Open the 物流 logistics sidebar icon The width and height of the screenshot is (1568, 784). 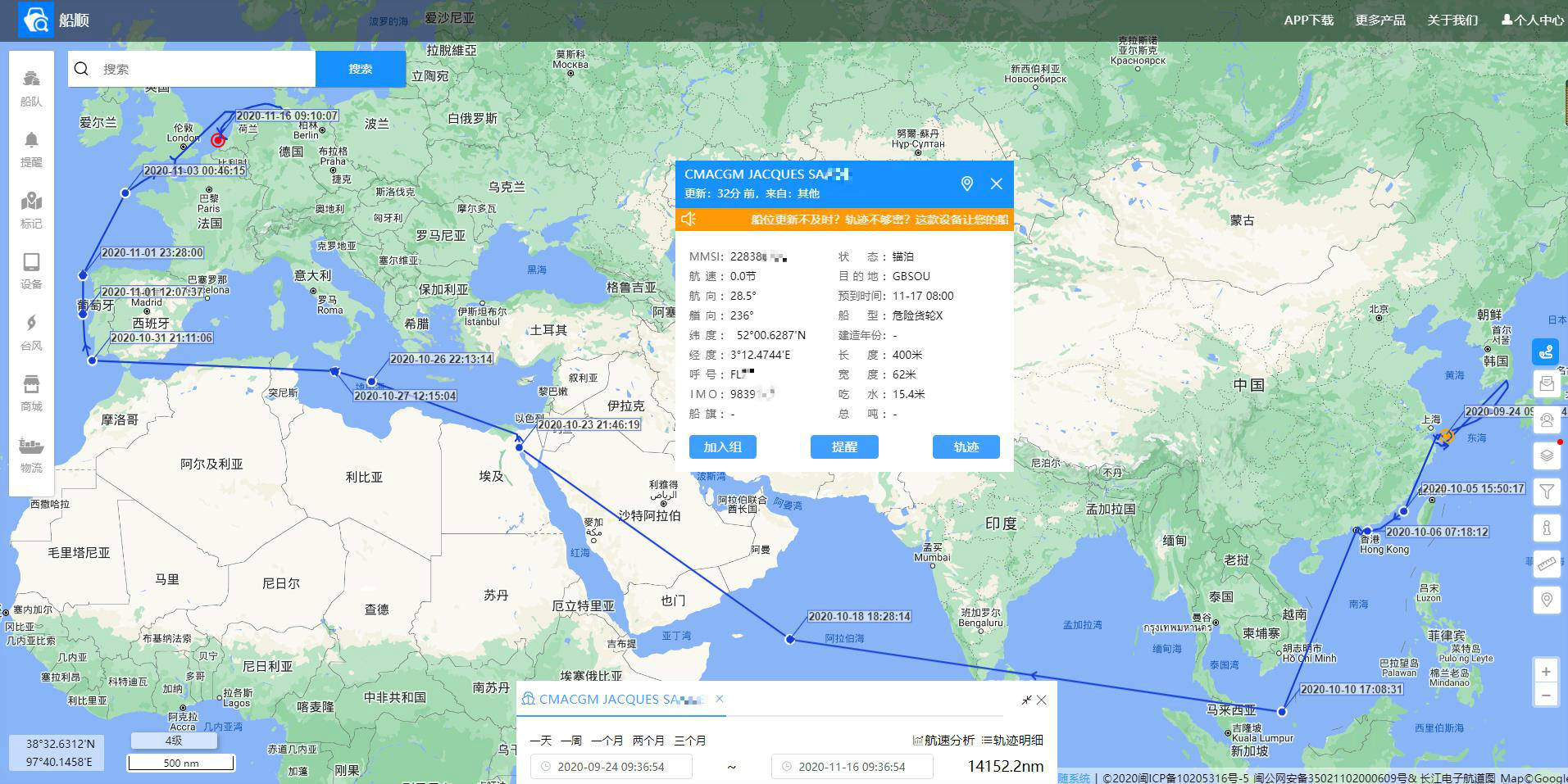point(31,455)
